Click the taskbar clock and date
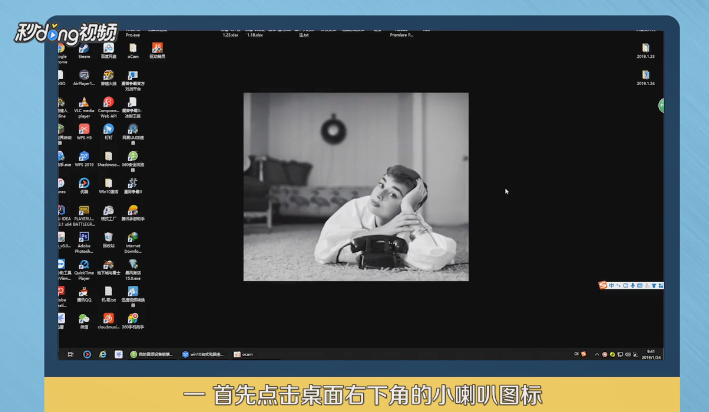Viewport: 709px width, 412px height. [x=651, y=354]
